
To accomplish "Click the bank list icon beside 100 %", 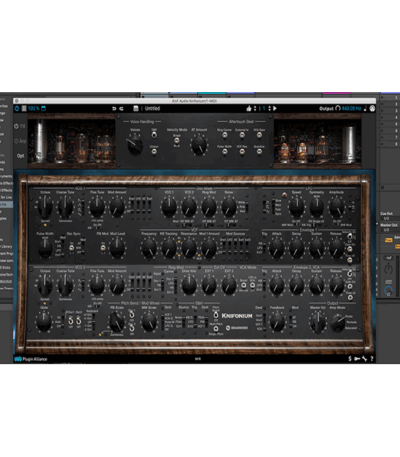I will (x=24, y=108).
